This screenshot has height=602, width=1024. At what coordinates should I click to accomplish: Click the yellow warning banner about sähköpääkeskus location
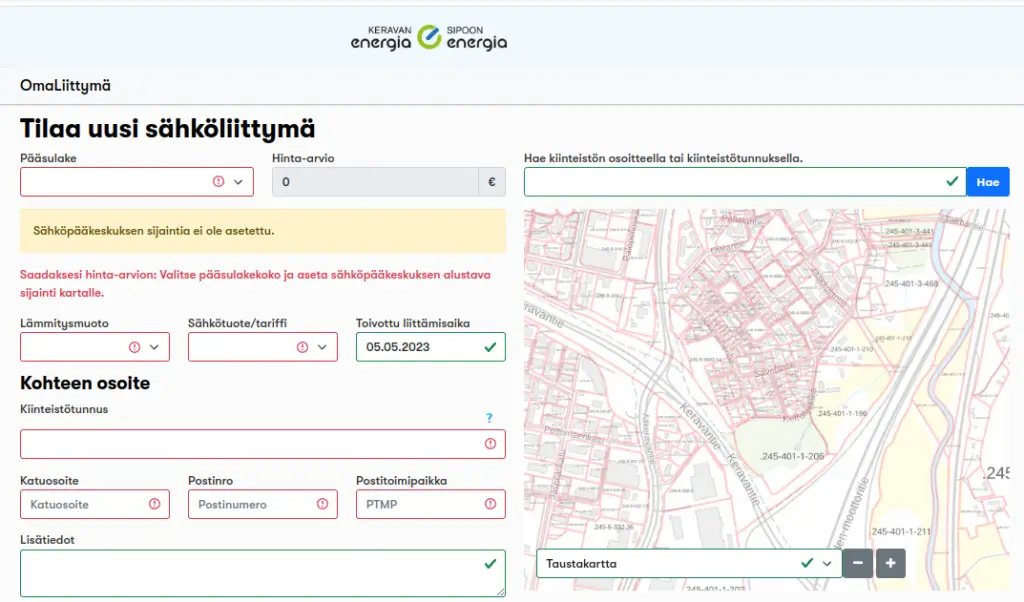(x=262, y=231)
